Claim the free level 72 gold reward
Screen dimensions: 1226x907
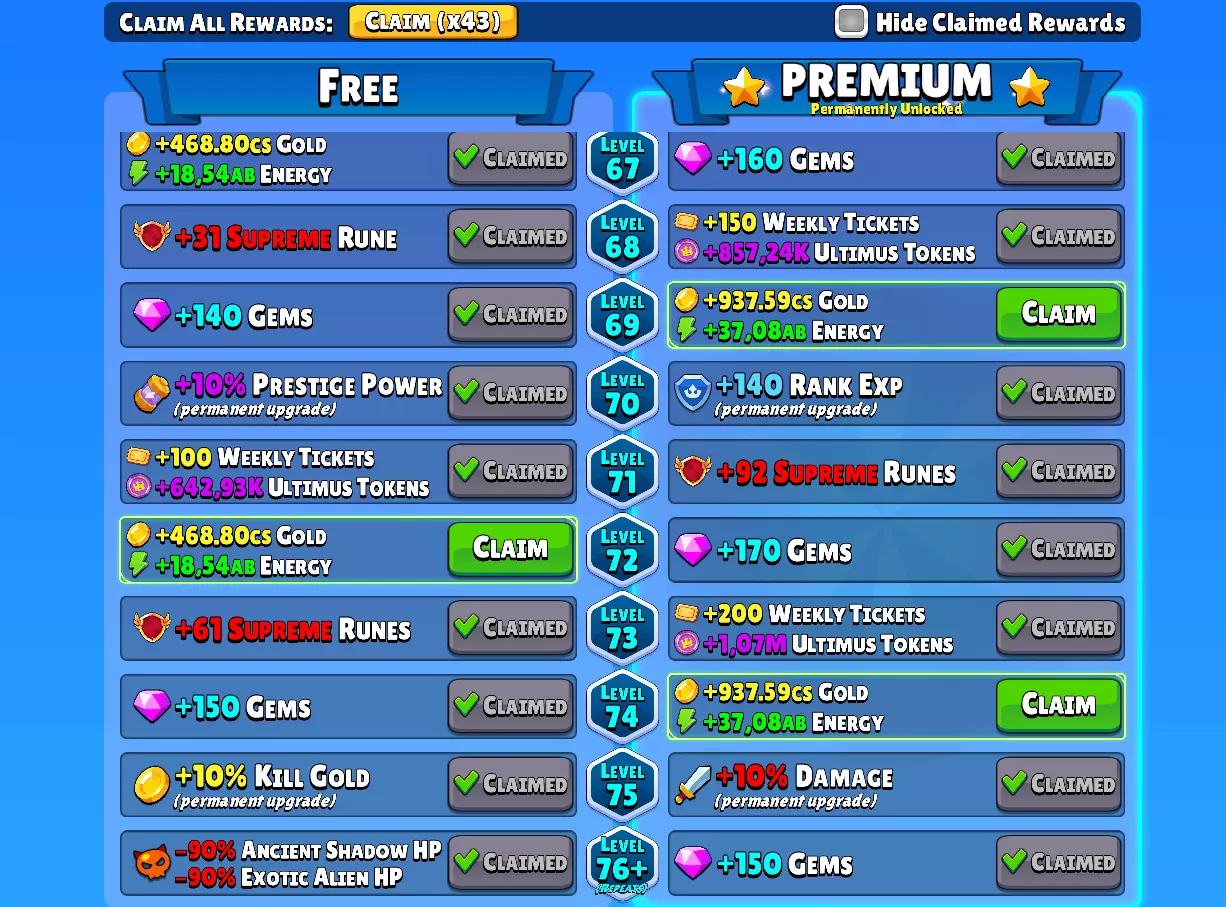coord(511,549)
